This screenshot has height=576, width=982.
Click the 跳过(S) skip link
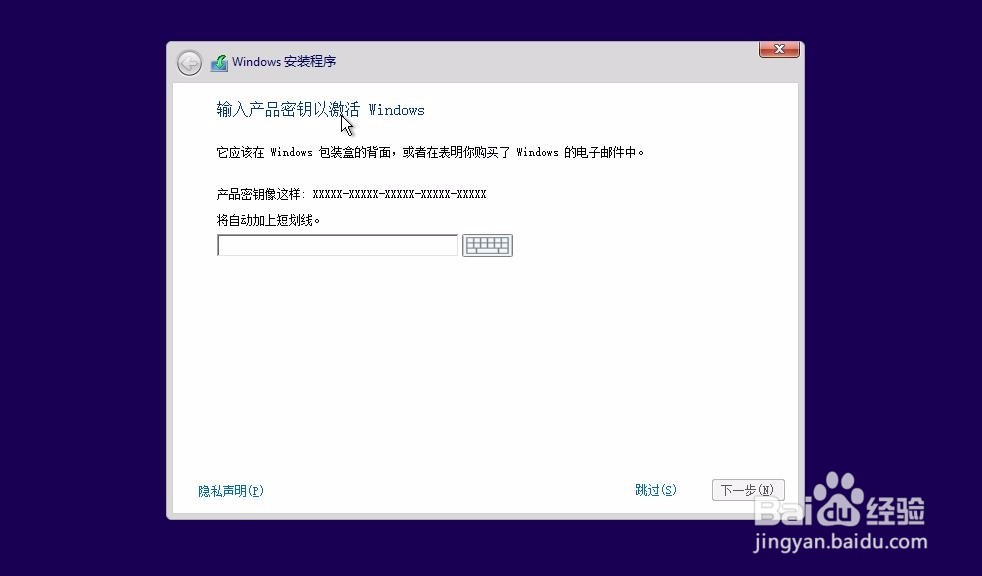click(x=656, y=490)
